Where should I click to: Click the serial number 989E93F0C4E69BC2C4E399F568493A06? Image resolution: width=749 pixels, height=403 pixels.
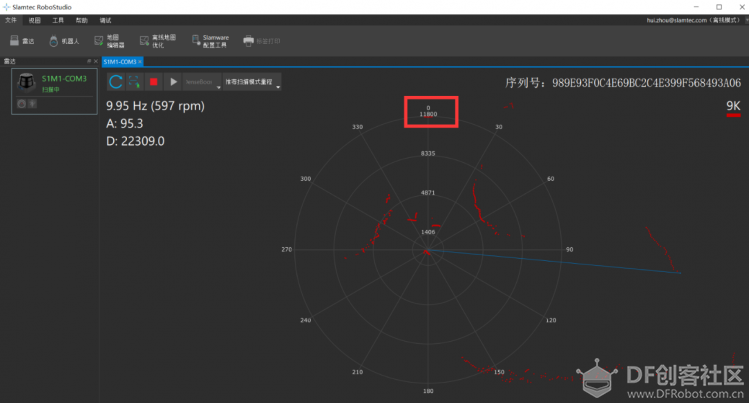[x=646, y=83]
